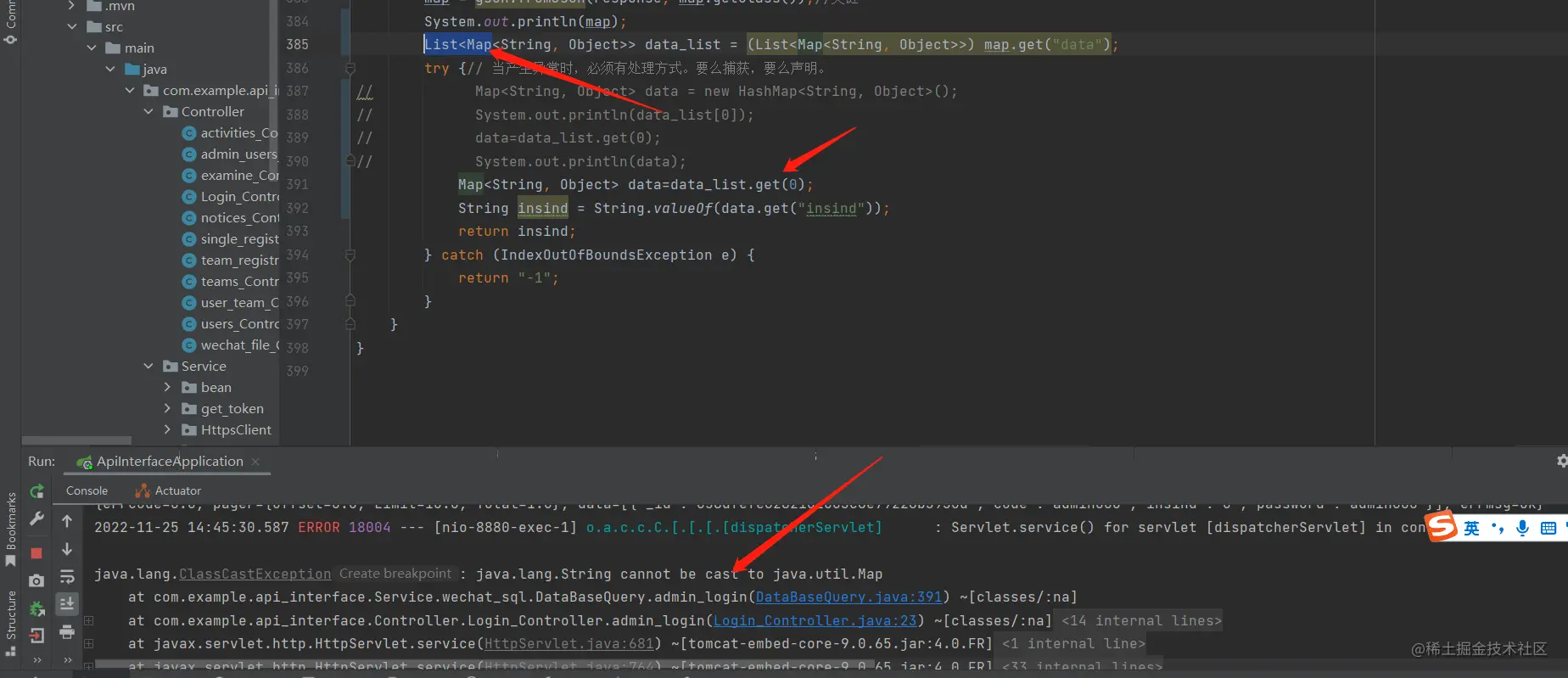Show more console toolbar actions chevron
This screenshot has height=678, width=1568.
coord(67,659)
